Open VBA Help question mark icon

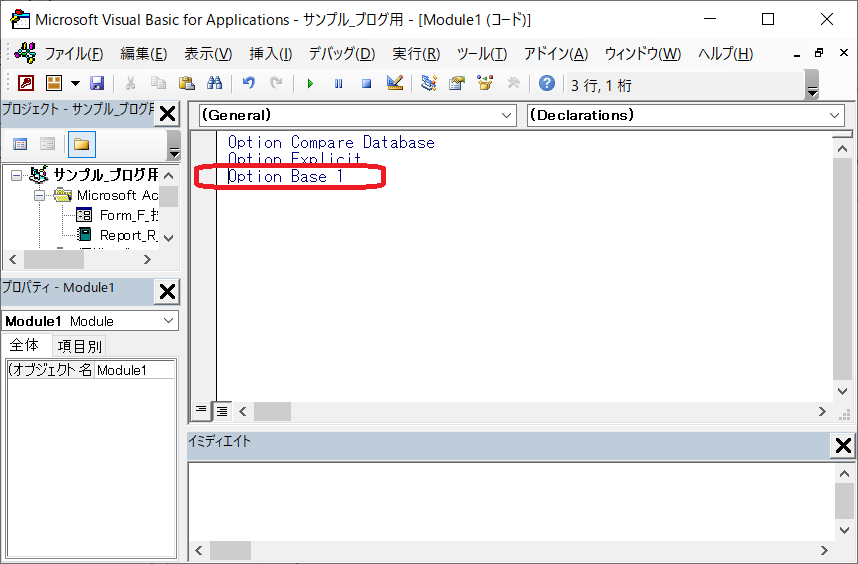[547, 83]
